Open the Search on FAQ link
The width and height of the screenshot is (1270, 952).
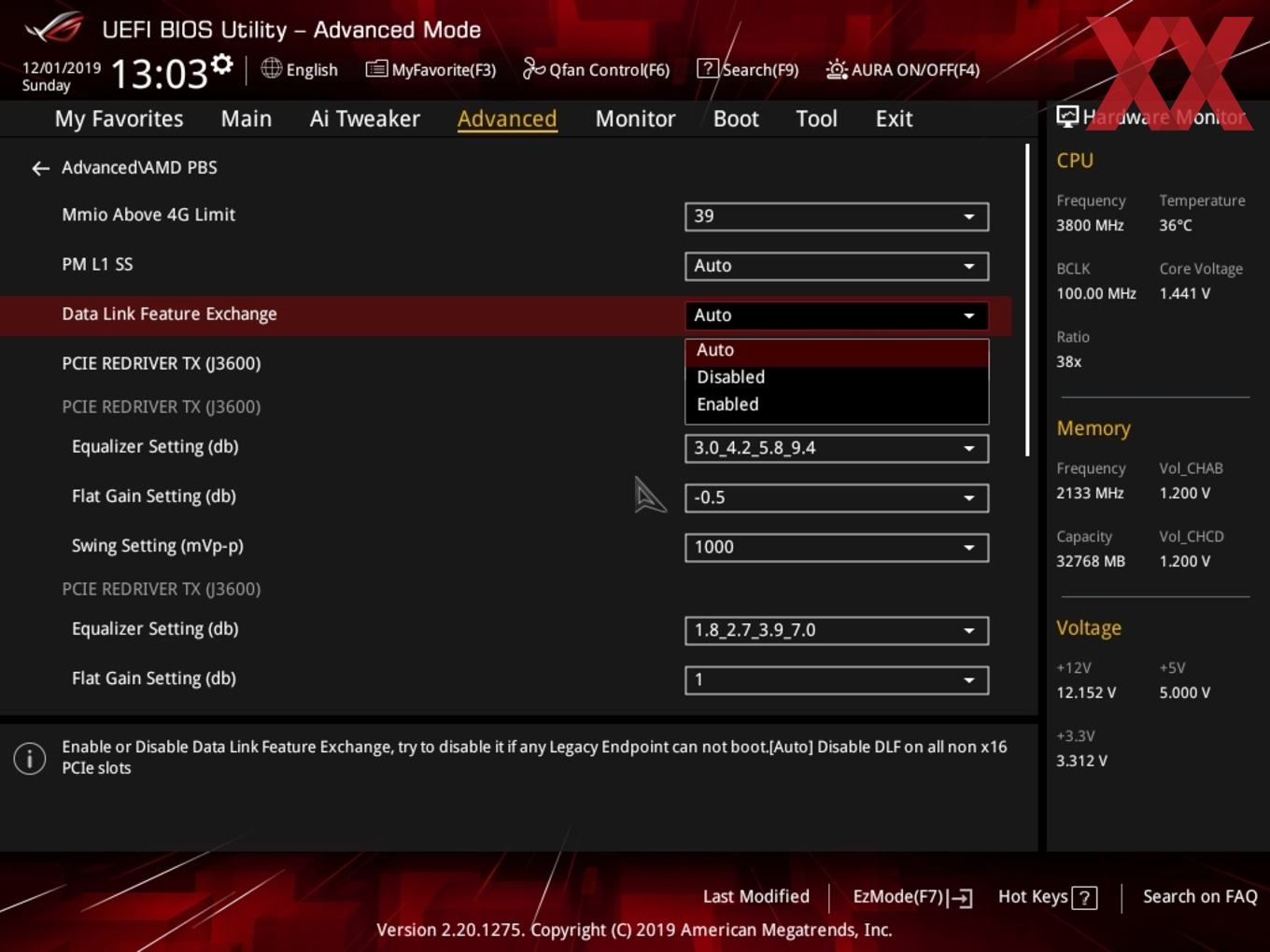(1200, 897)
